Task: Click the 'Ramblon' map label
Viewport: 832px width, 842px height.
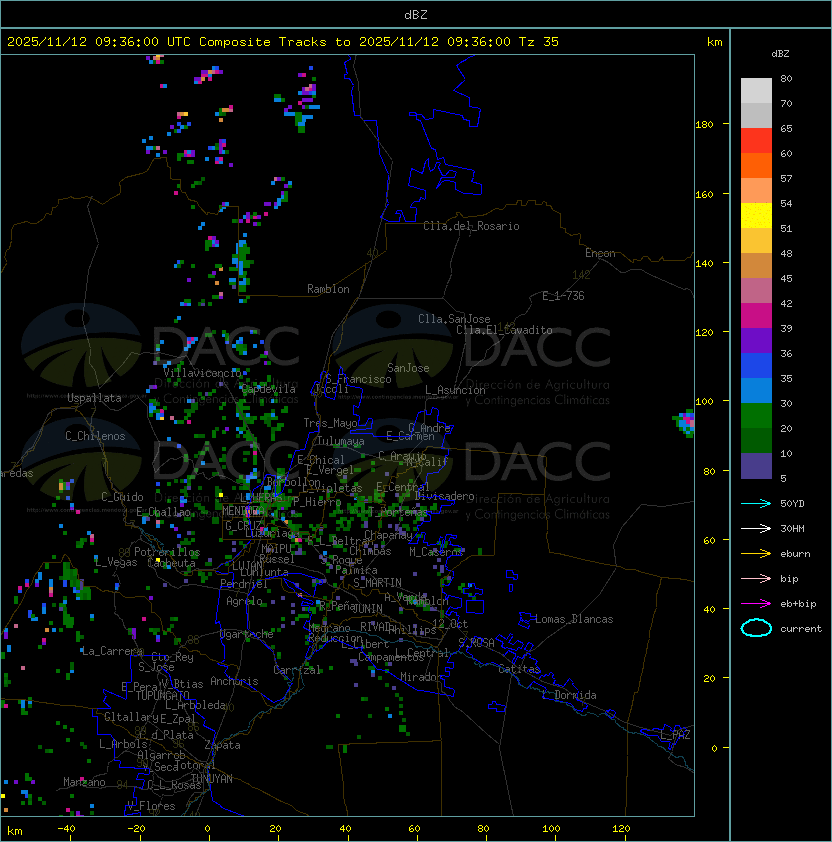Action: click(x=328, y=289)
